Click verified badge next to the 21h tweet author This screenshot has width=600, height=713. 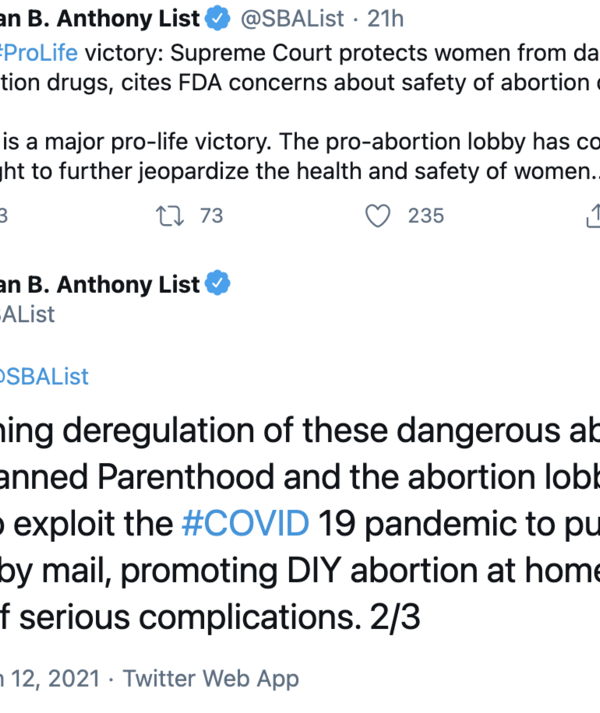217,18
